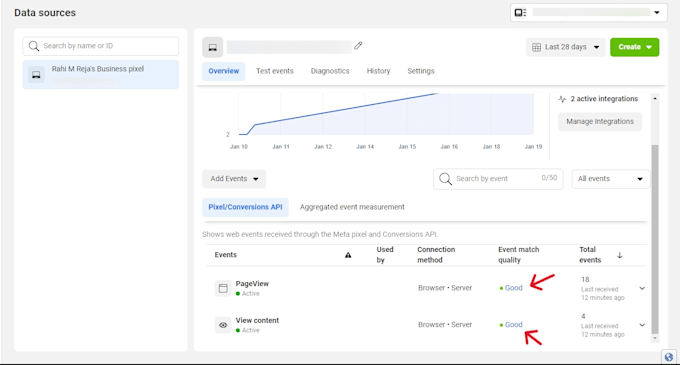Click the Rahi M Reja's Business pixel icon
This screenshot has height=365, width=680.
point(36,75)
